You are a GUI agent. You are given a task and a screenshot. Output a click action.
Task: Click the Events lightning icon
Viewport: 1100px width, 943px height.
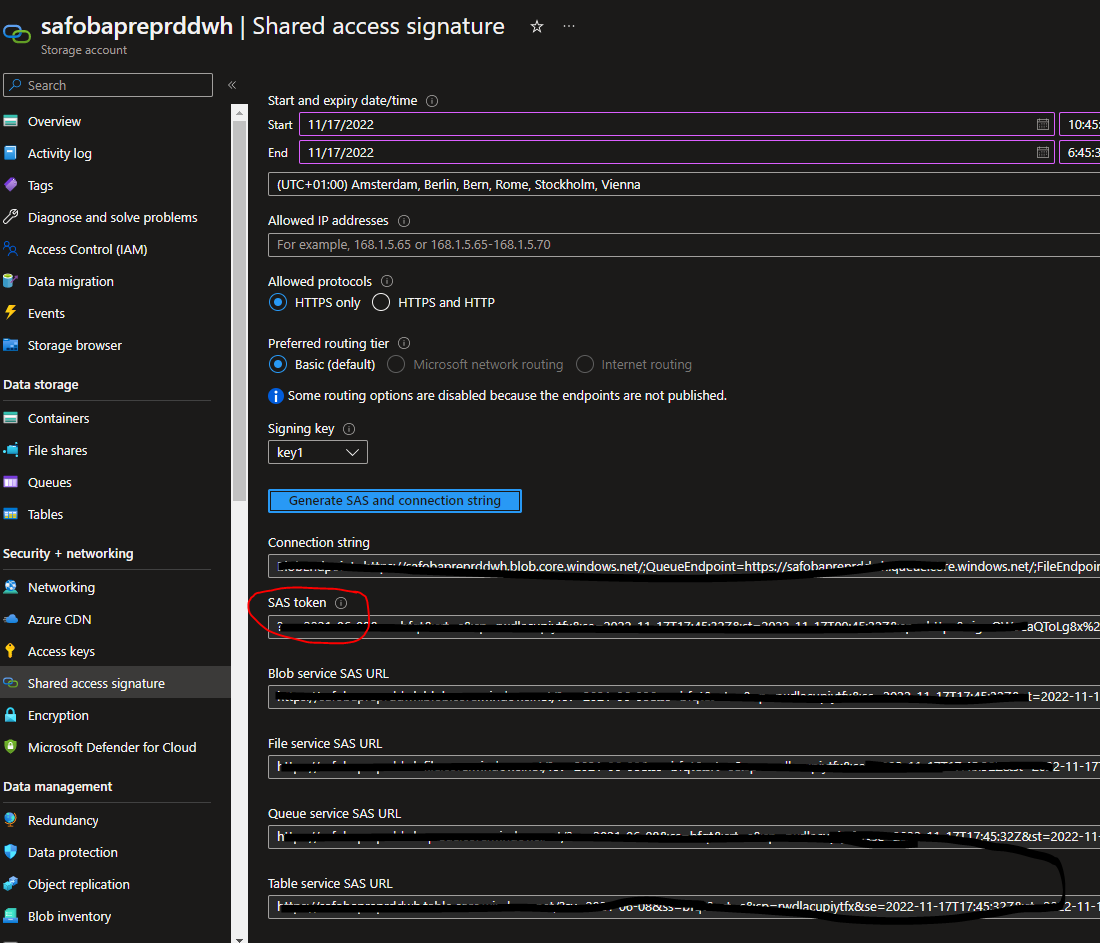click(x=11, y=313)
